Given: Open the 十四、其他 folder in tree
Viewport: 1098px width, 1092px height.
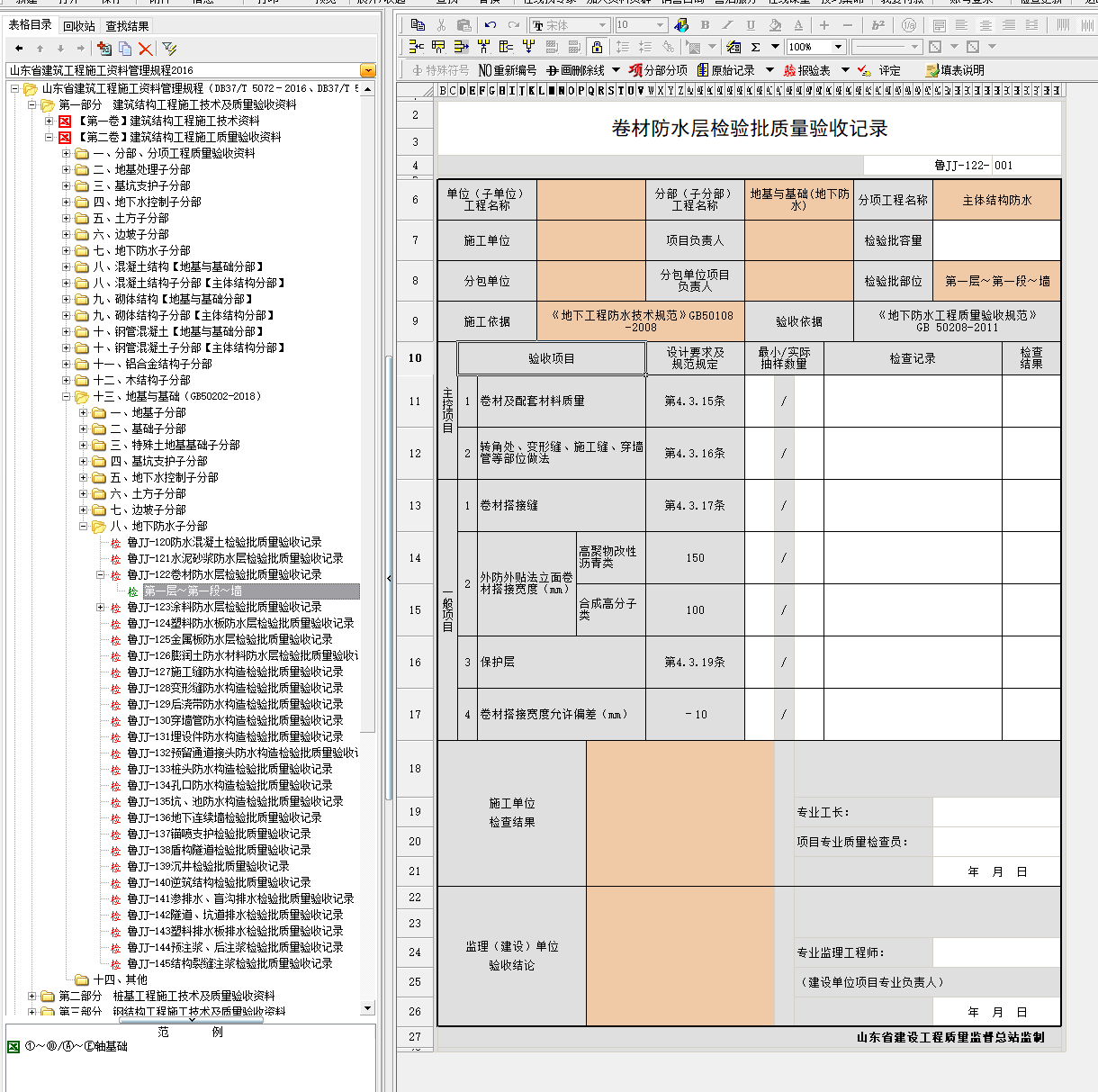Looking at the screenshot, I should [x=120, y=979].
